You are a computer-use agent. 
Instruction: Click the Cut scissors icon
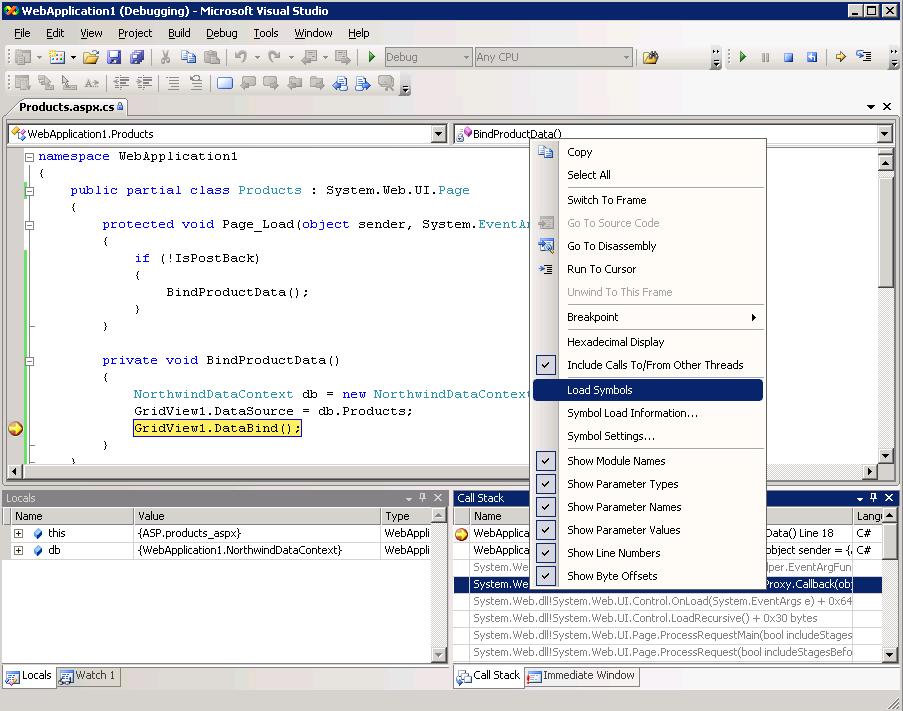pos(165,57)
